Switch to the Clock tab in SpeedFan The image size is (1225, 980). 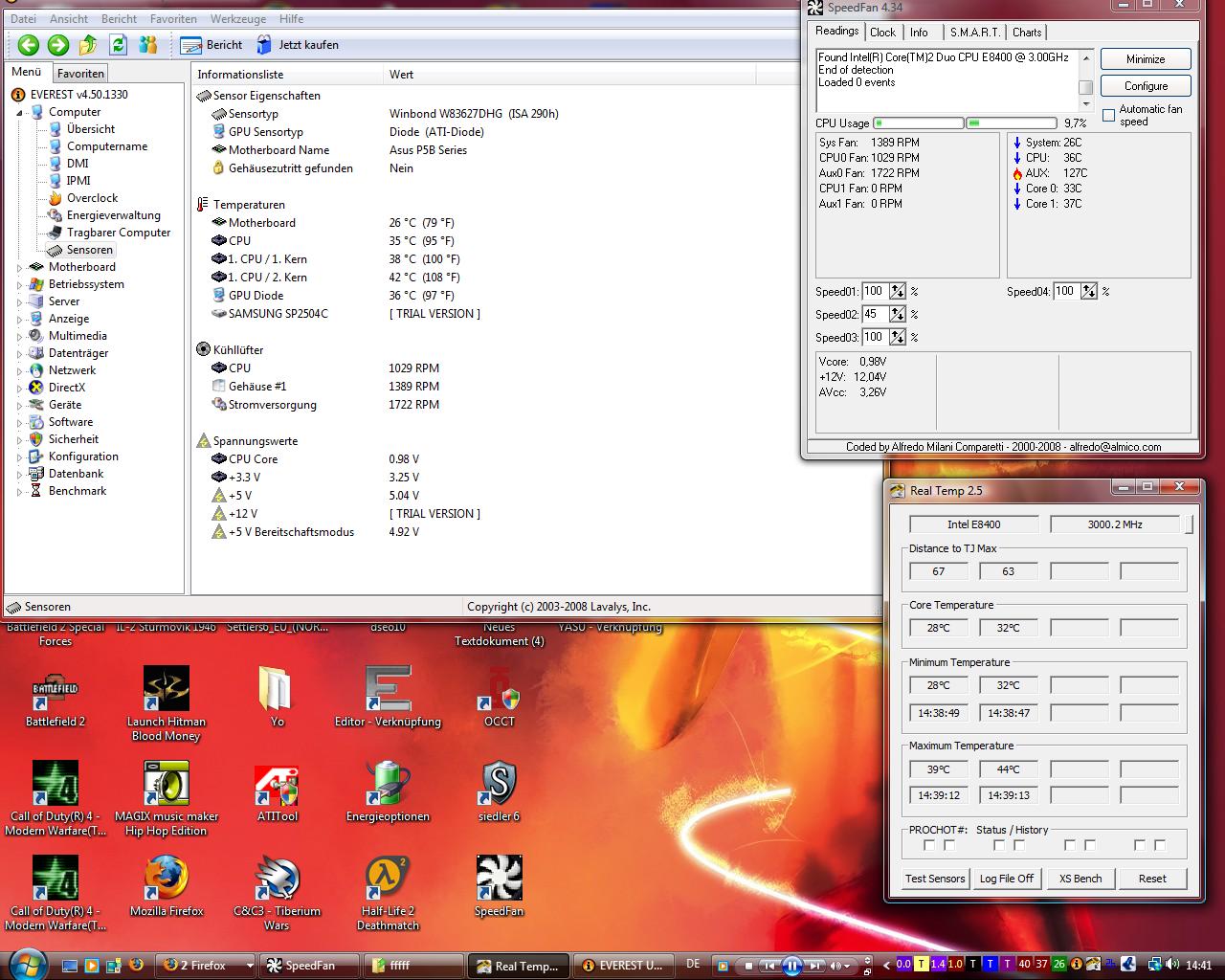(882, 33)
